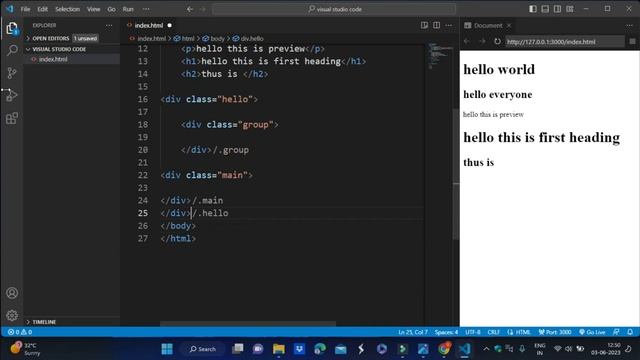This screenshot has height=360, width=640.
Task: Click Go Live in the status bar
Action: (x=592, y=332)
